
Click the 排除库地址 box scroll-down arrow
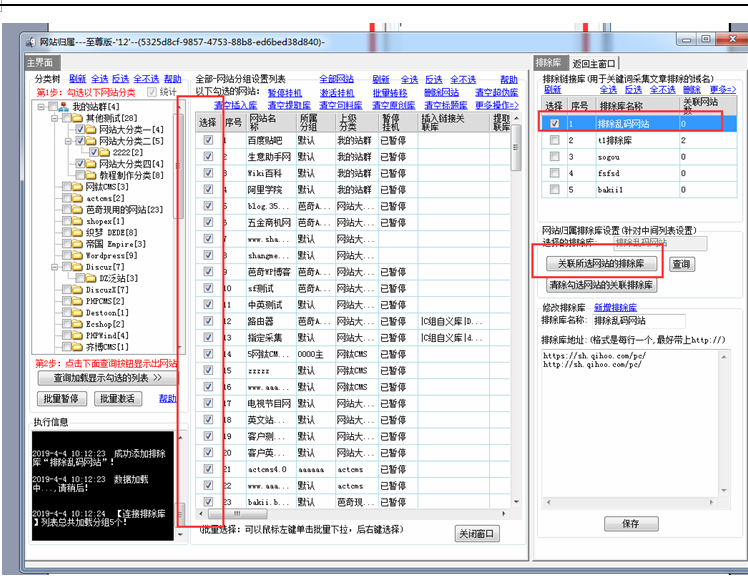tap(724, 491)
